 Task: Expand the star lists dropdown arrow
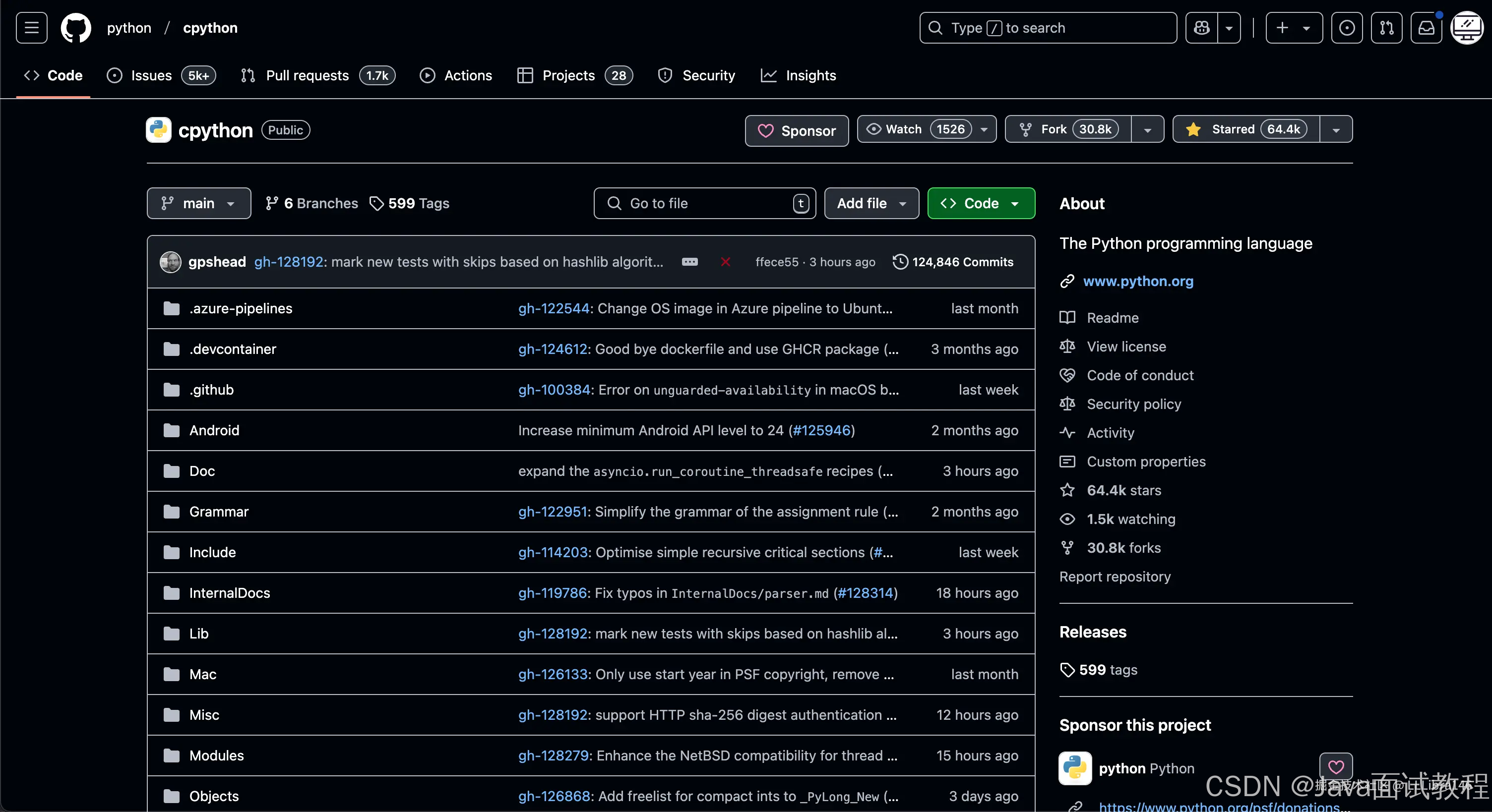click(1336, 129)
